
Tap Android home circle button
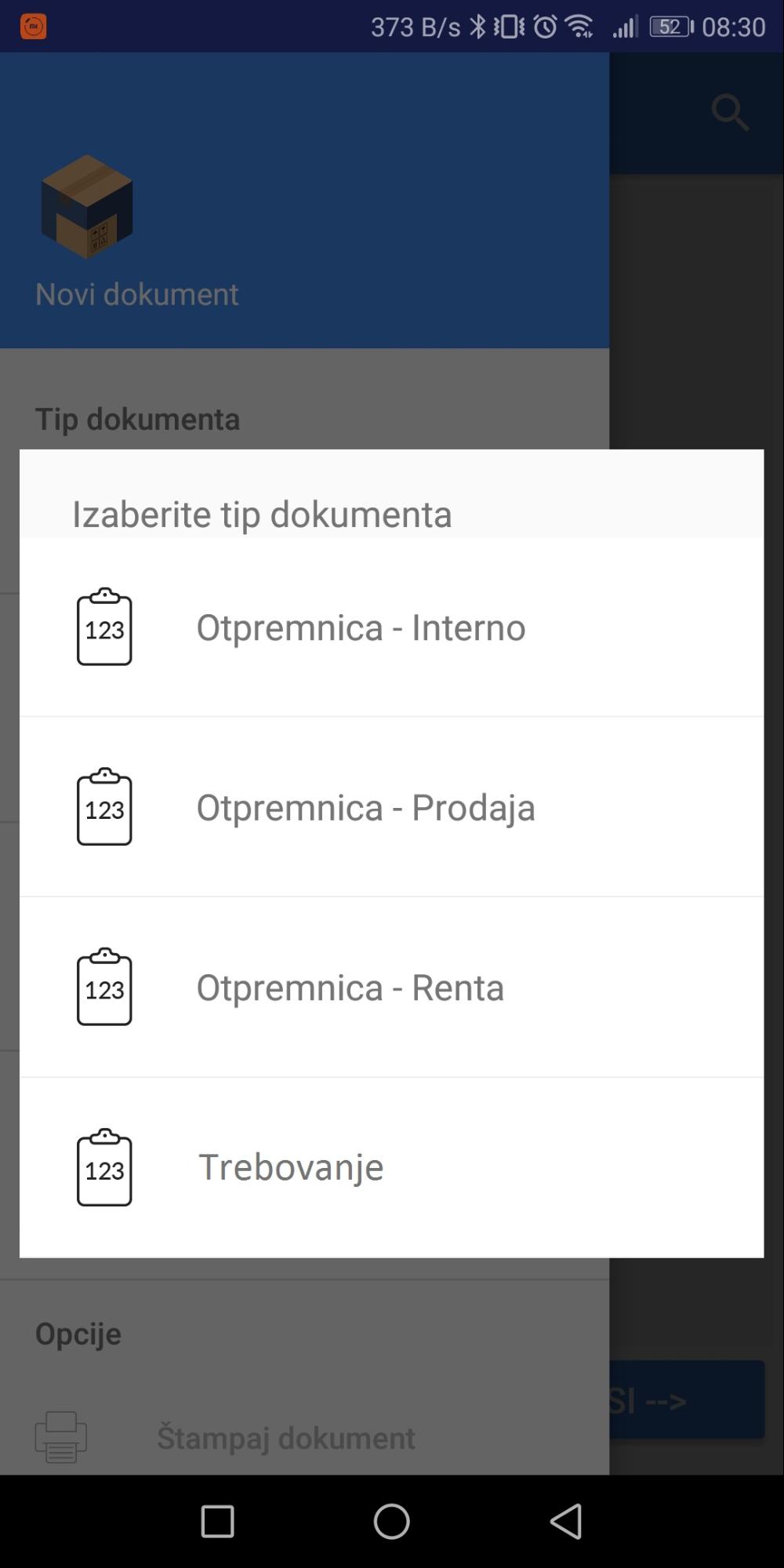[391, 1521]
